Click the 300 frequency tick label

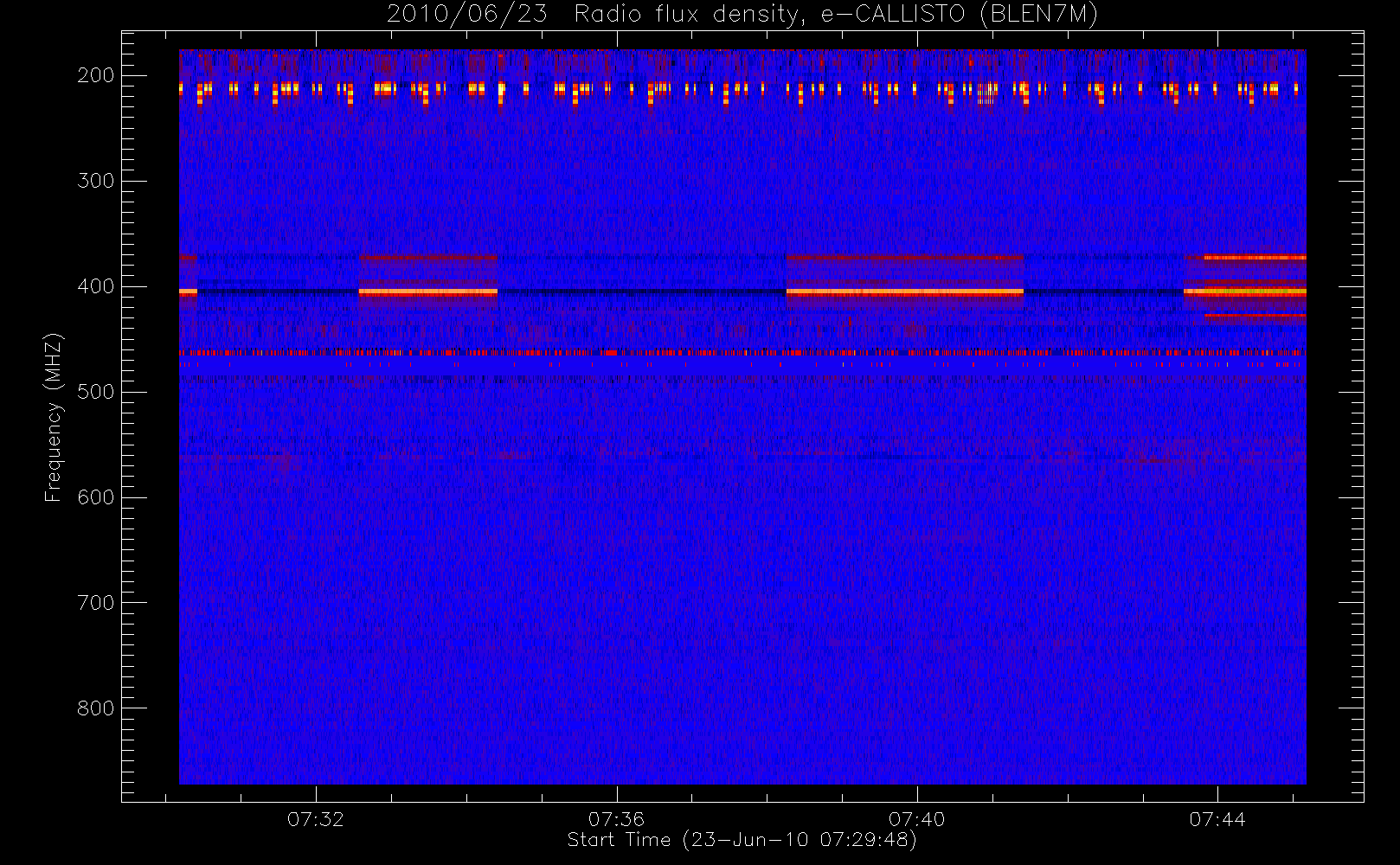point(95,181)
